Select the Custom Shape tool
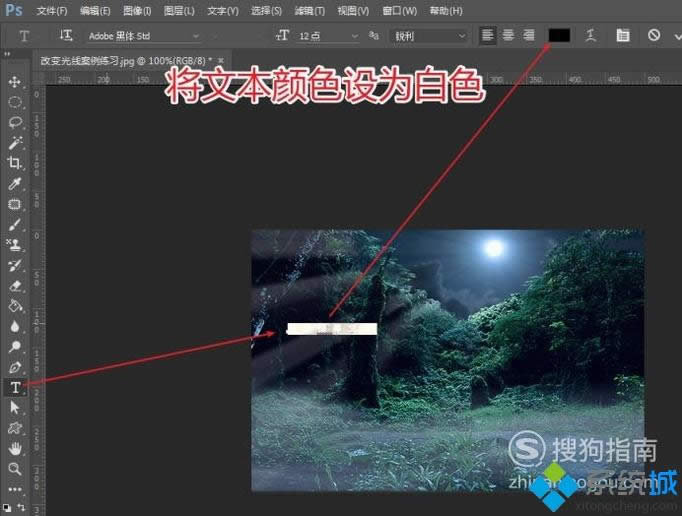Viewport: 682px width, 516px height. [x=15, y=428]
